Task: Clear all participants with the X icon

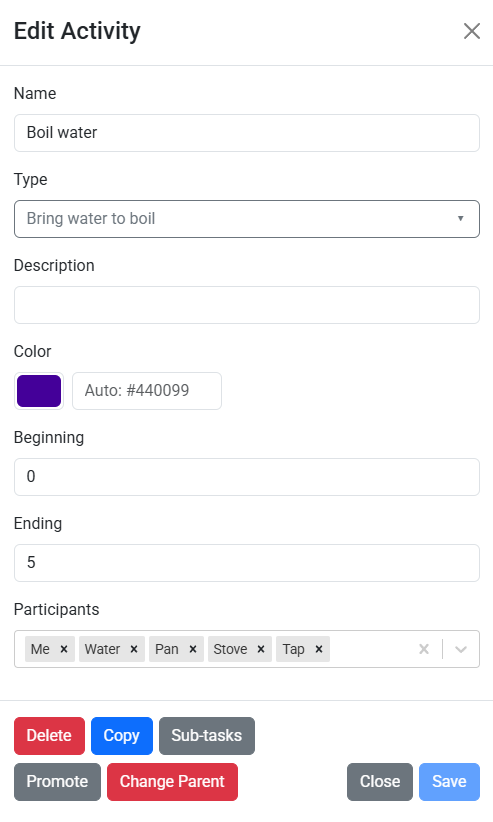Action: pos(424,649)
